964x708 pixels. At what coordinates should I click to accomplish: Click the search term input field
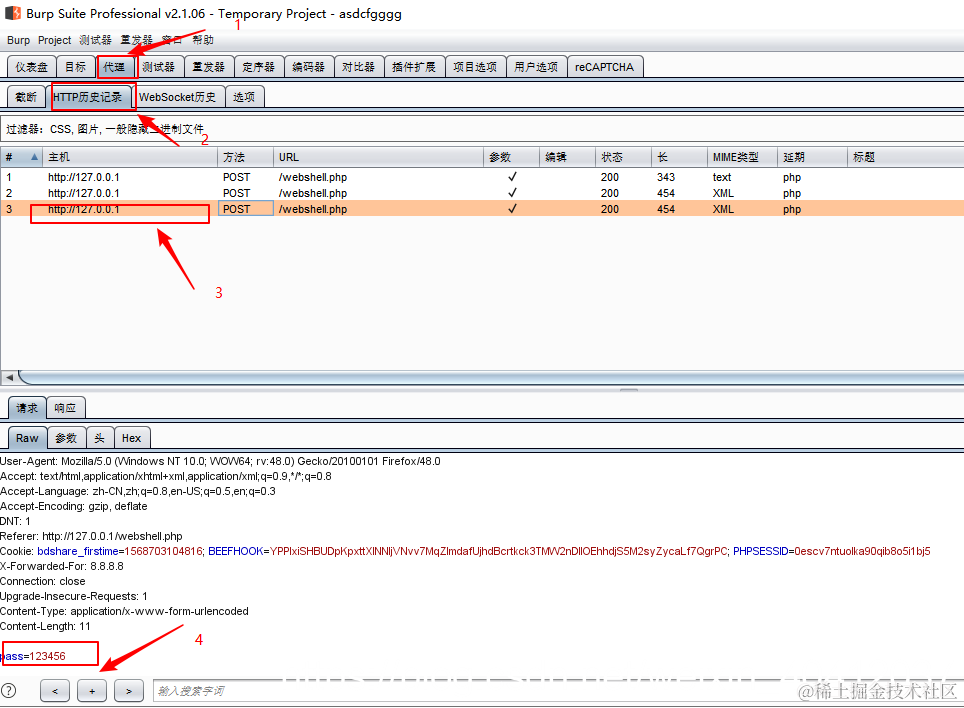coord(556,691)
